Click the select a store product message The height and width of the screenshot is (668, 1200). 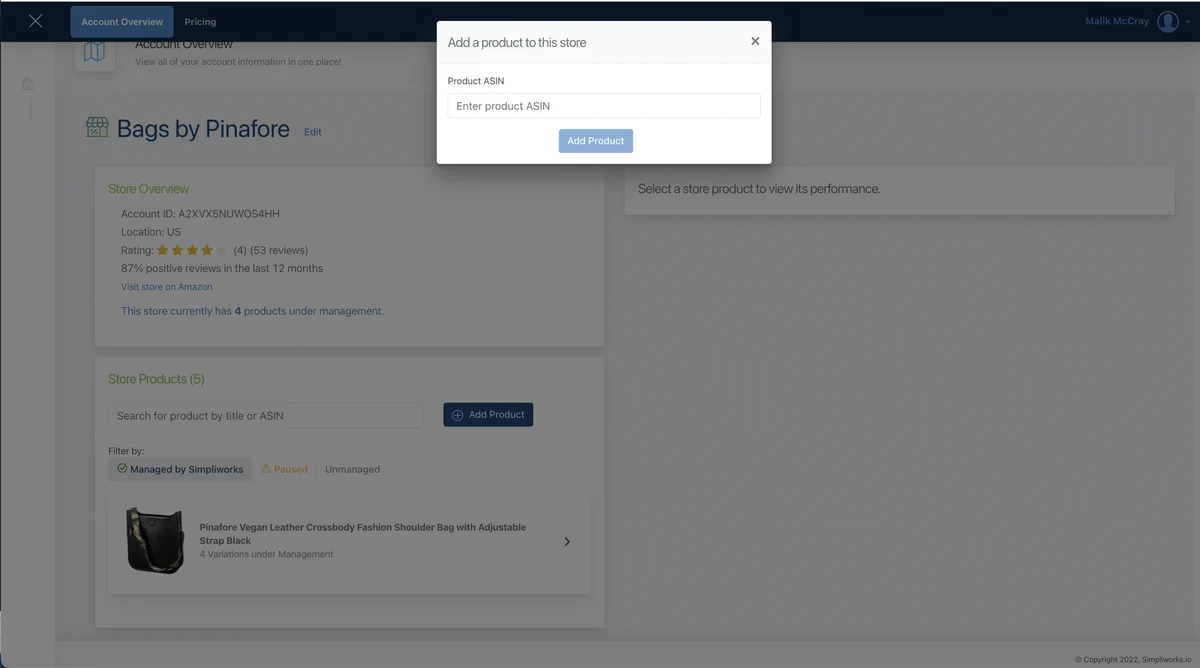click(759, 189)
